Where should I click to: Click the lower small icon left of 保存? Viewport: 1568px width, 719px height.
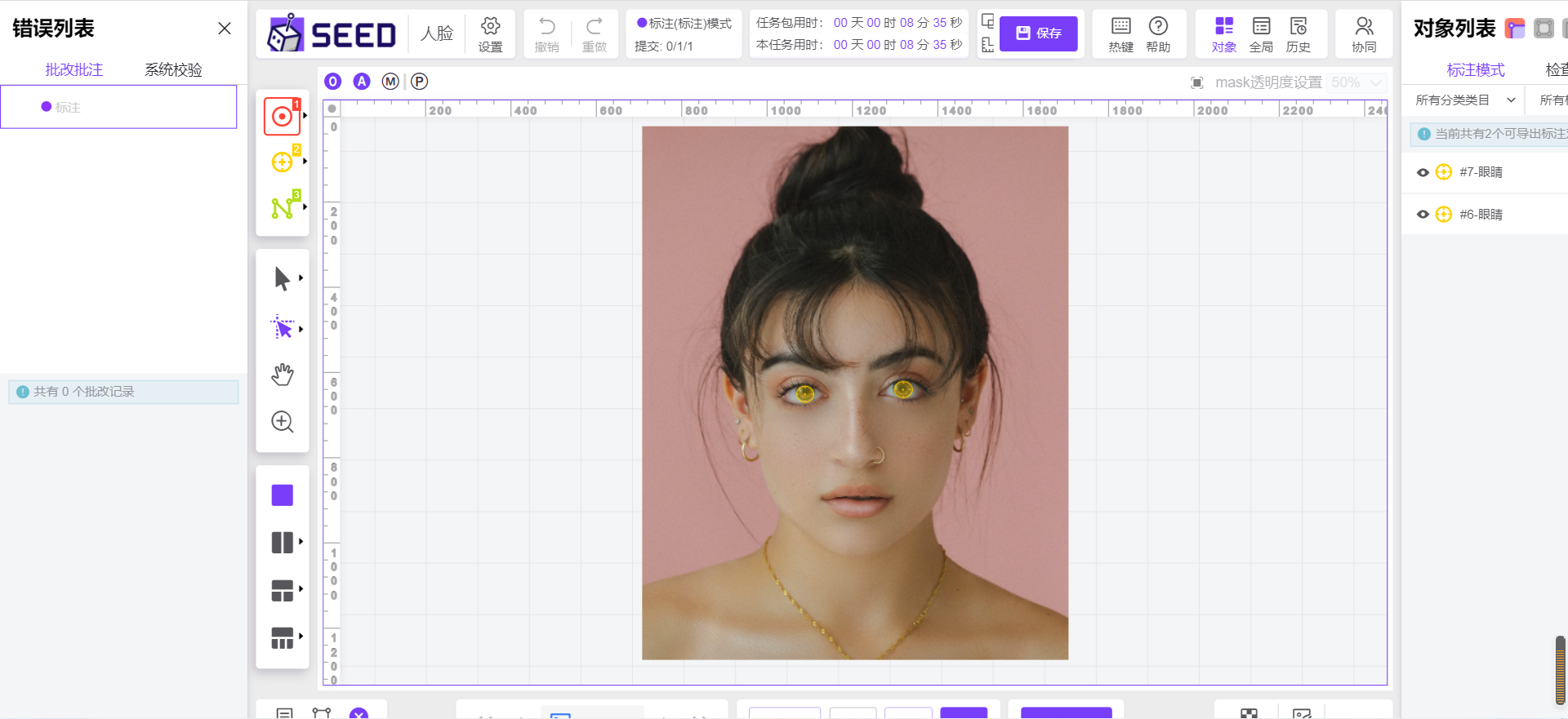click(987, 45)
